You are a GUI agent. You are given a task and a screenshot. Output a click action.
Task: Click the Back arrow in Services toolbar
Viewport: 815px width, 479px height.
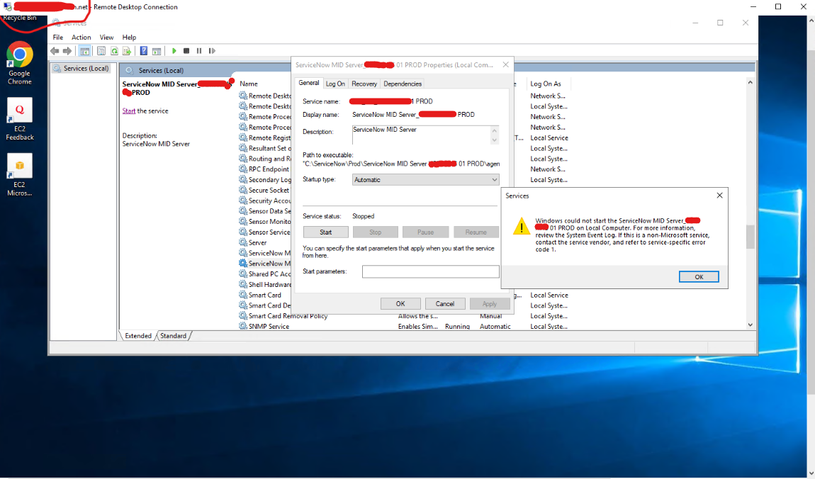(56, 51)
